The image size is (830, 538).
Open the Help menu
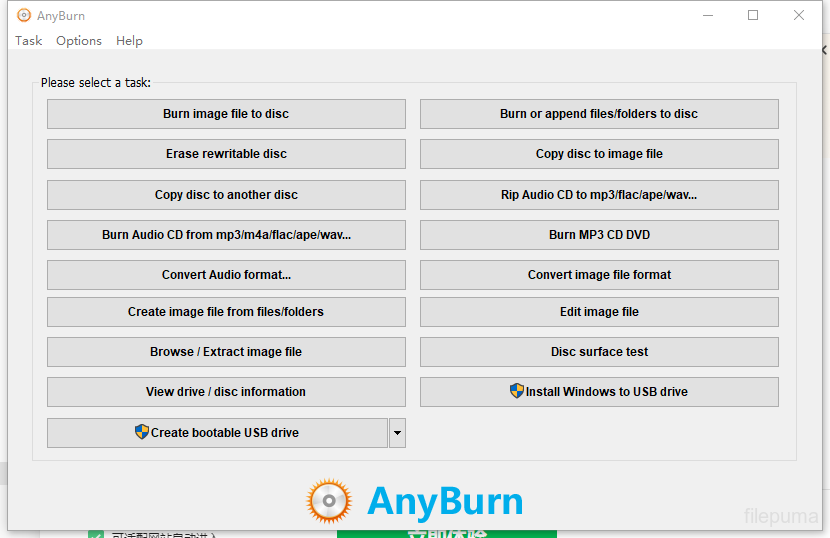[x=129, y=41]
